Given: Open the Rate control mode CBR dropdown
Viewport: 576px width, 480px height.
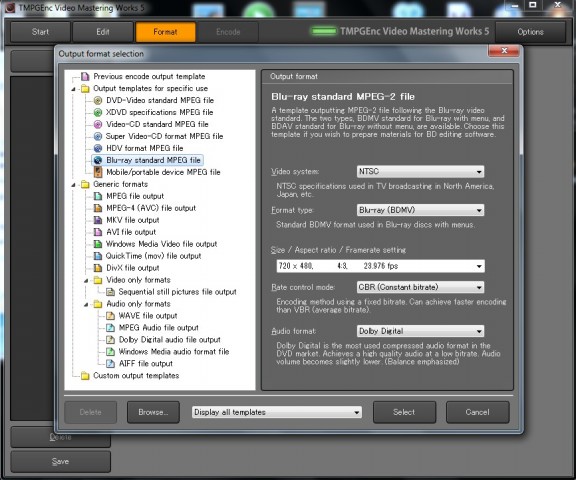Looking at the screenshot, I should pyautogui.click(x=420, y=287).
